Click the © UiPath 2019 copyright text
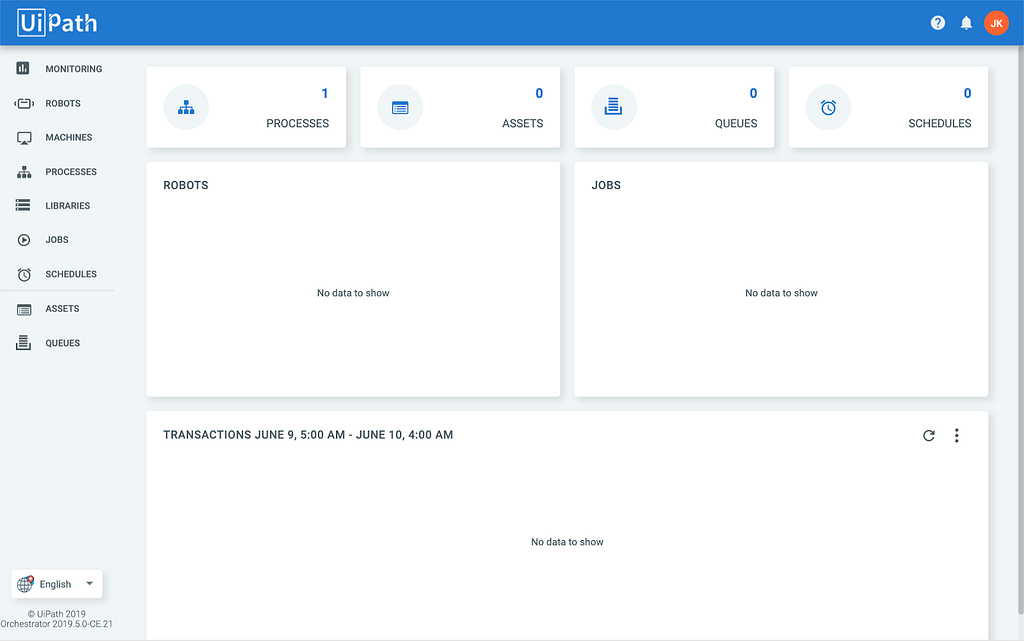1024x641 pixels. pyautogui.click(x=57, y=614)
